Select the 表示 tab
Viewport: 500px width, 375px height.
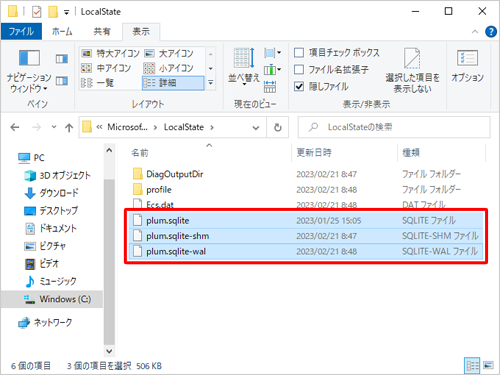tap(141, 32)
